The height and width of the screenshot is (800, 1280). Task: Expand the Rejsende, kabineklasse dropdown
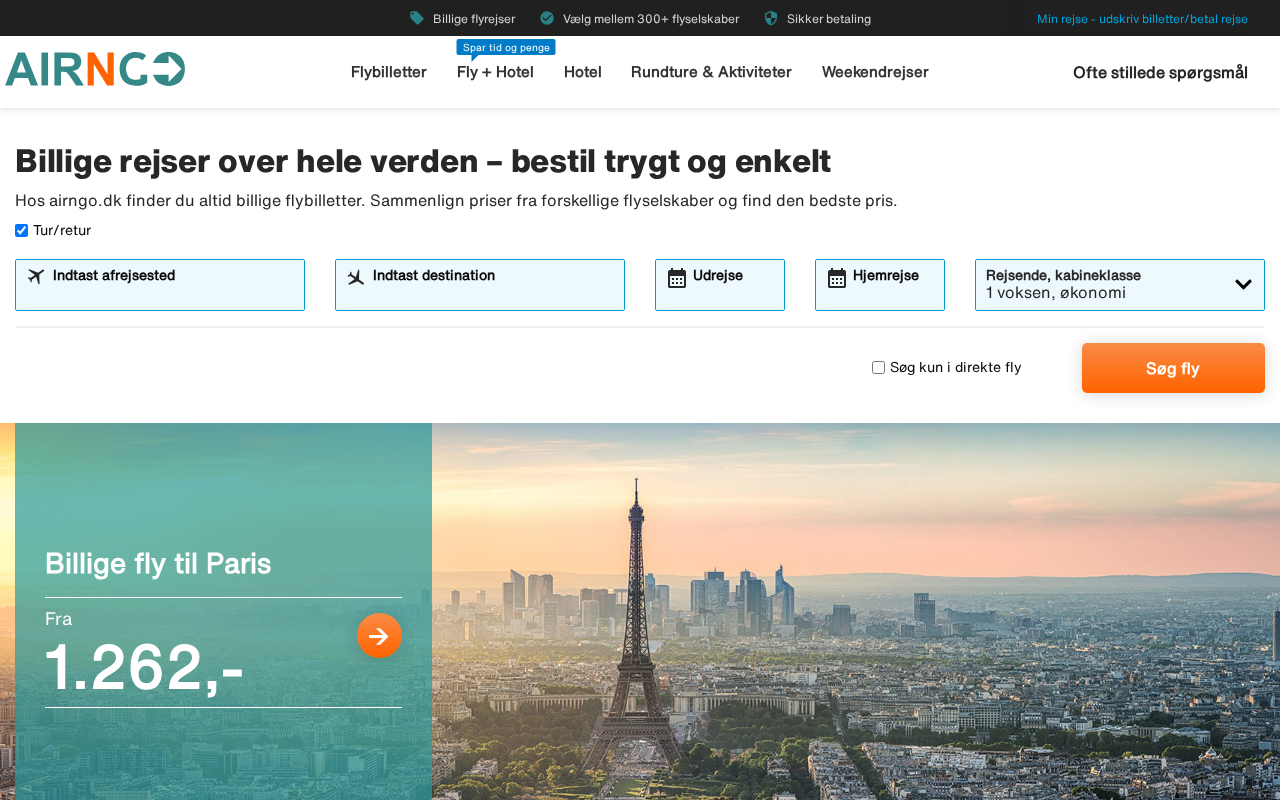coord(1120,285)
